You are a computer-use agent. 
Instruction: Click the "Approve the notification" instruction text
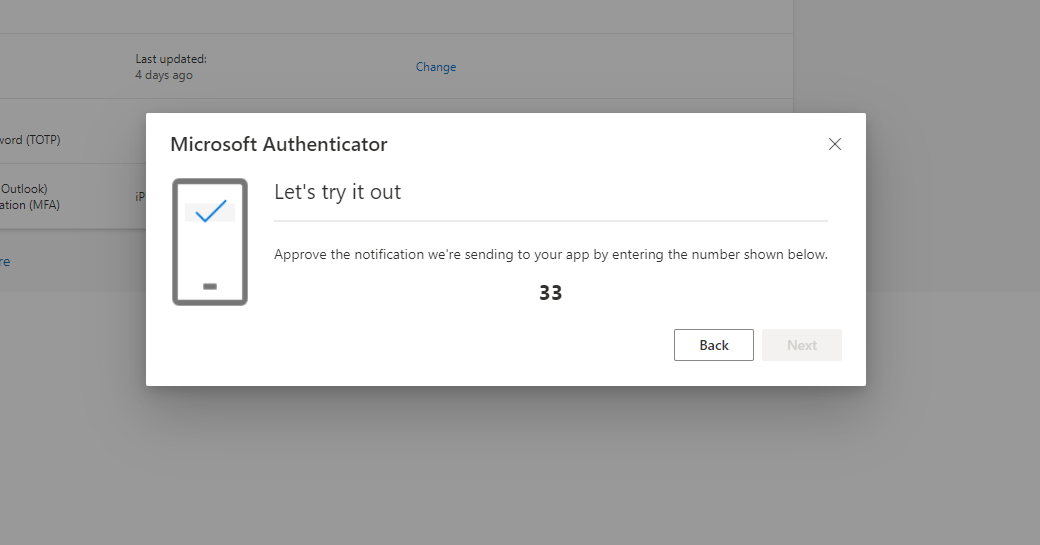[x=551, y=255]
